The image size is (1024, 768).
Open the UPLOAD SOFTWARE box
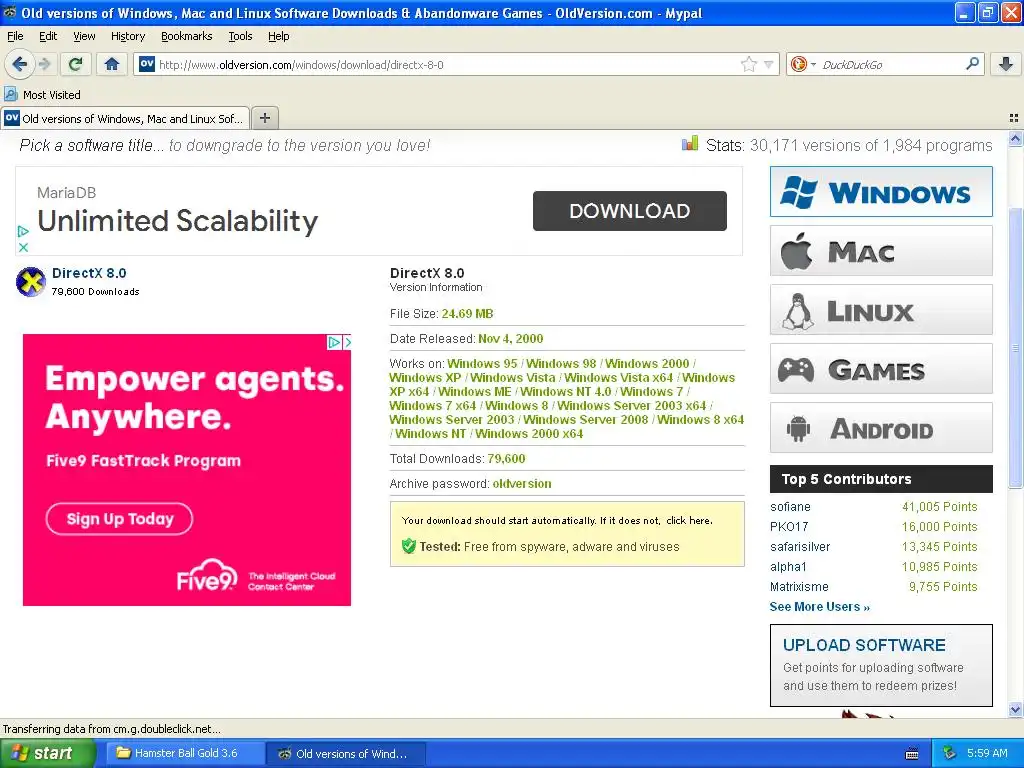click(881, 665)
